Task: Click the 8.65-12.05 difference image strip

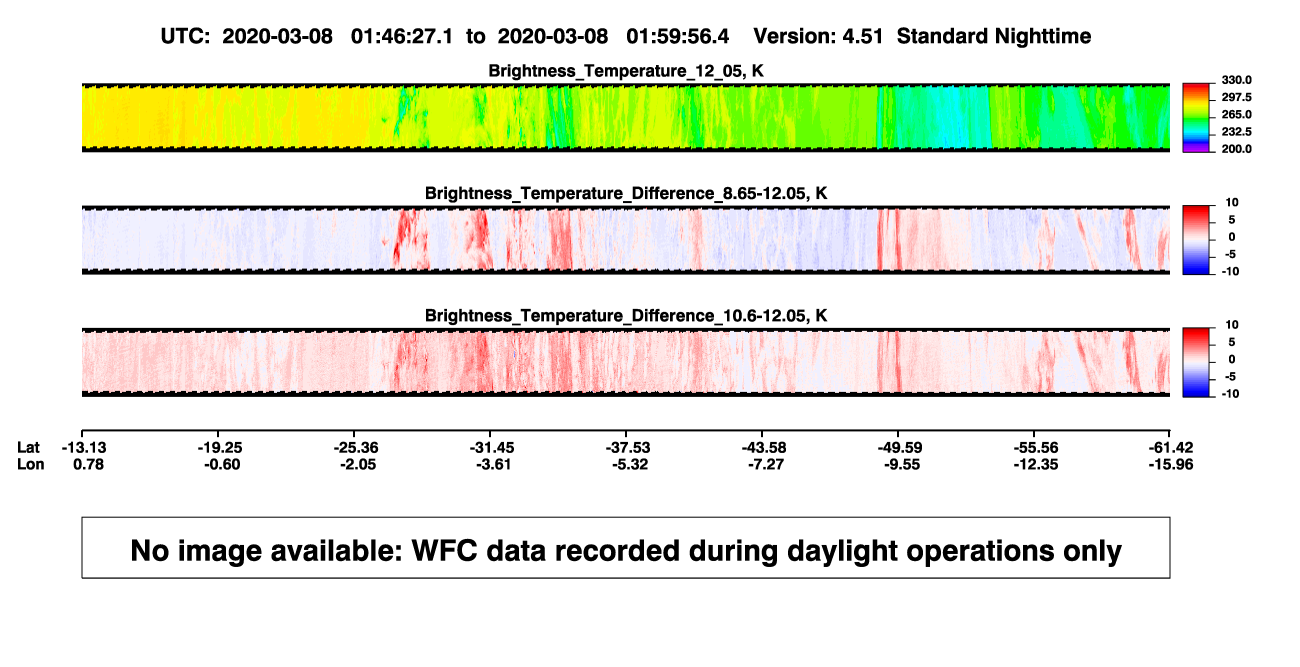Action: [x=626, y=240]
